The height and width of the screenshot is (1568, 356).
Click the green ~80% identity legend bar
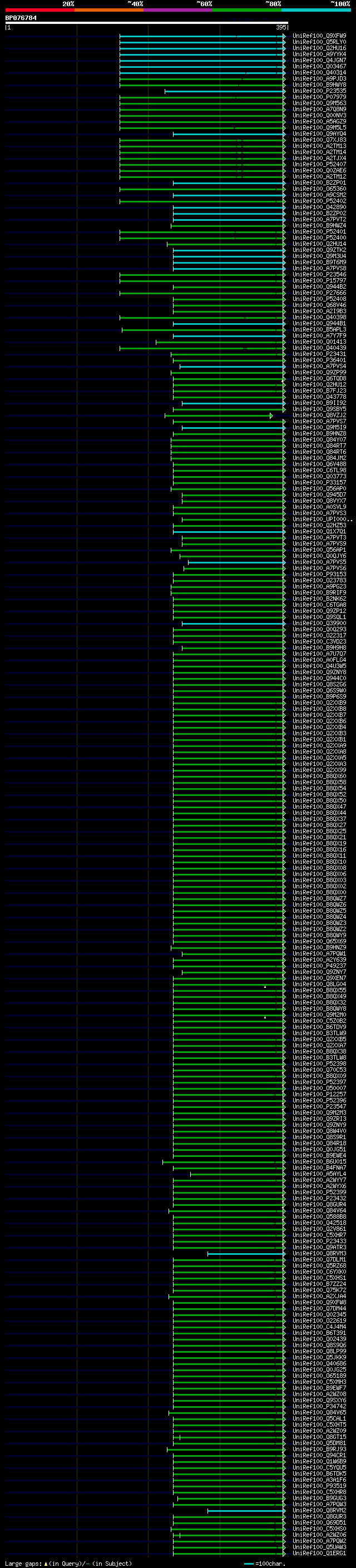247,10
